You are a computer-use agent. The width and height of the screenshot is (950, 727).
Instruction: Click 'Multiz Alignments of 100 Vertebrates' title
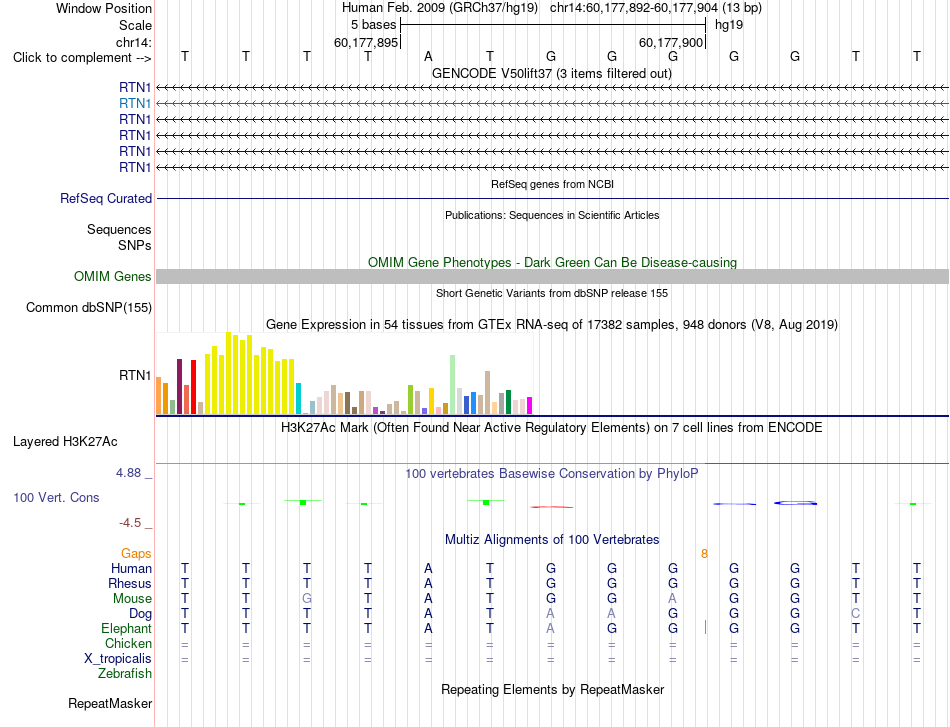tap(552, 539)
